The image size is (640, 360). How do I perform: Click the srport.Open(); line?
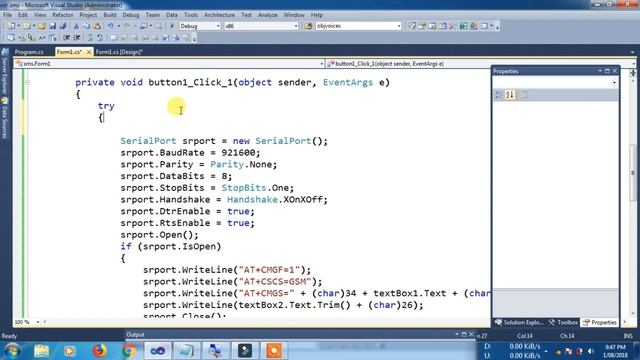[160, 235]
